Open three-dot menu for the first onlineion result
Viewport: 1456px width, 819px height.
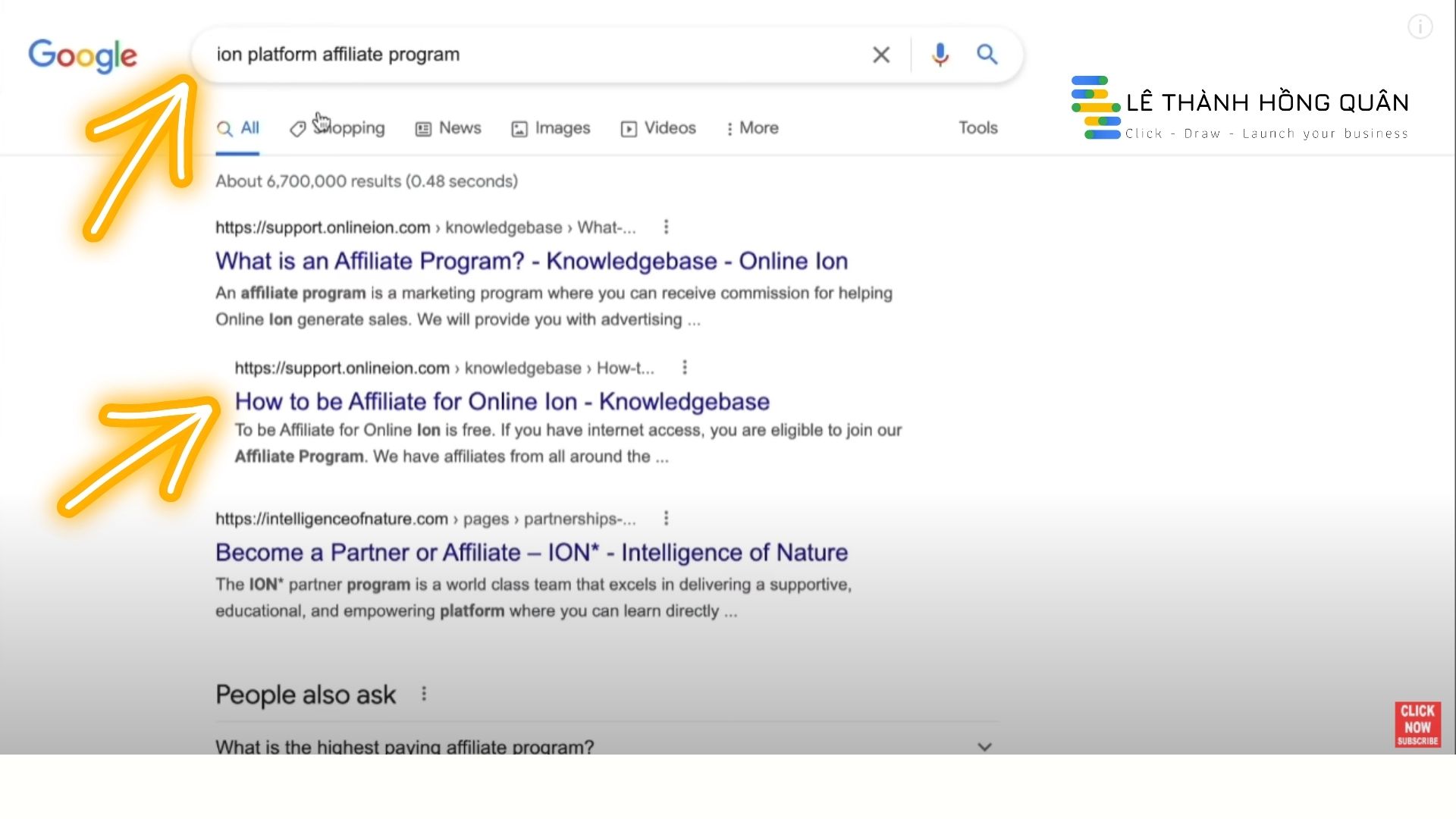point(666,227)
